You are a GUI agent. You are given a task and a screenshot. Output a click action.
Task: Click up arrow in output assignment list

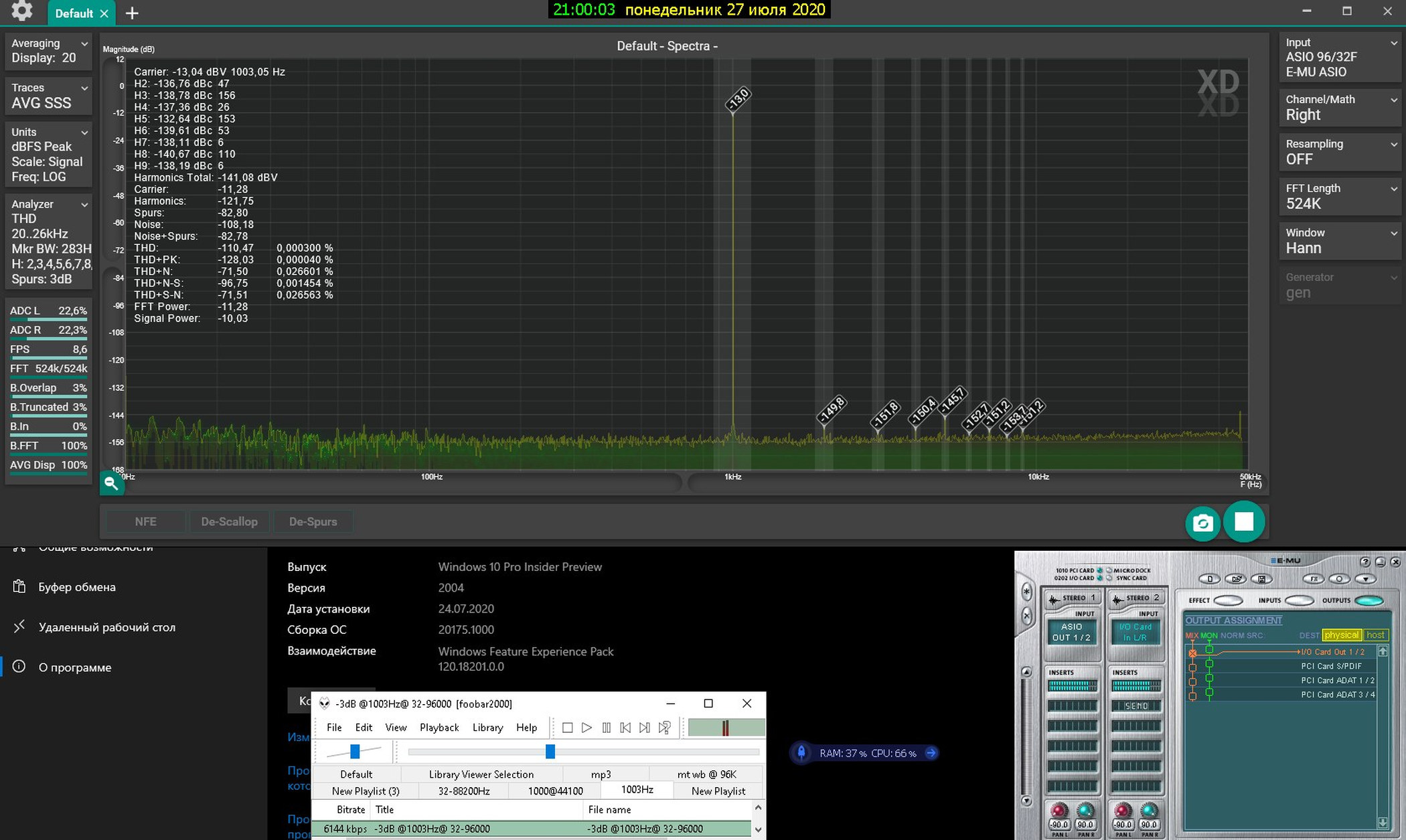pyautogui.click(x=1383, y=651)
